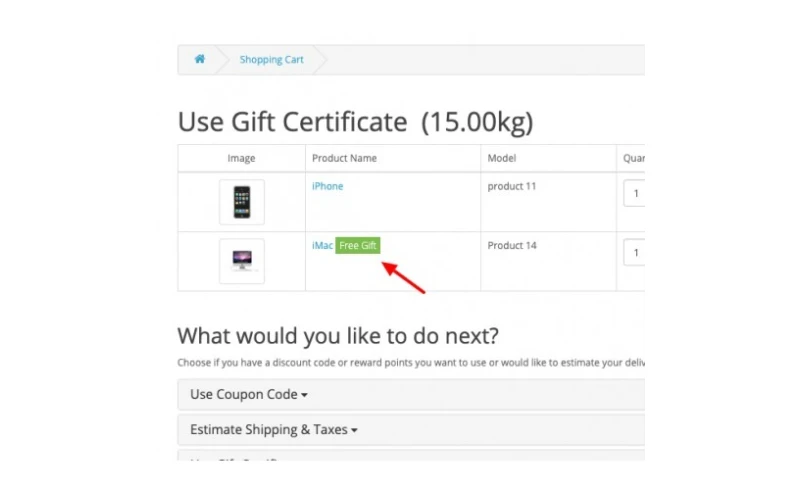Click the iPhone quantity input field

[634, 193]
